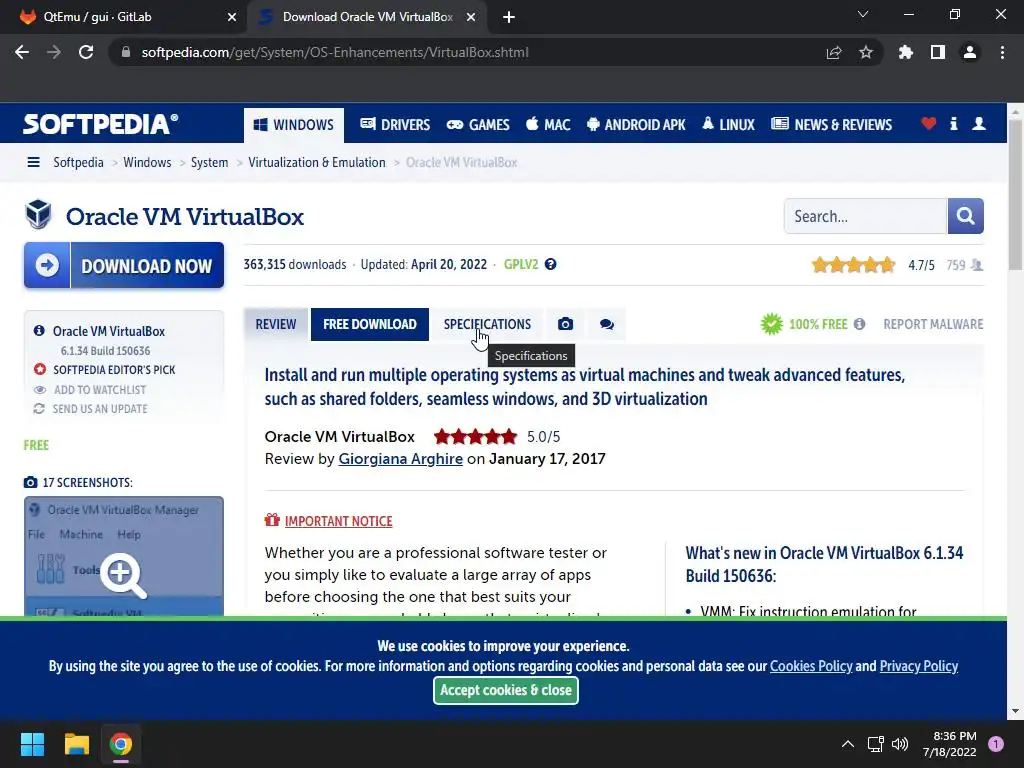Click the Chrome taskbar icon
Screen dimensions: 1024x768
pos(121,744)
